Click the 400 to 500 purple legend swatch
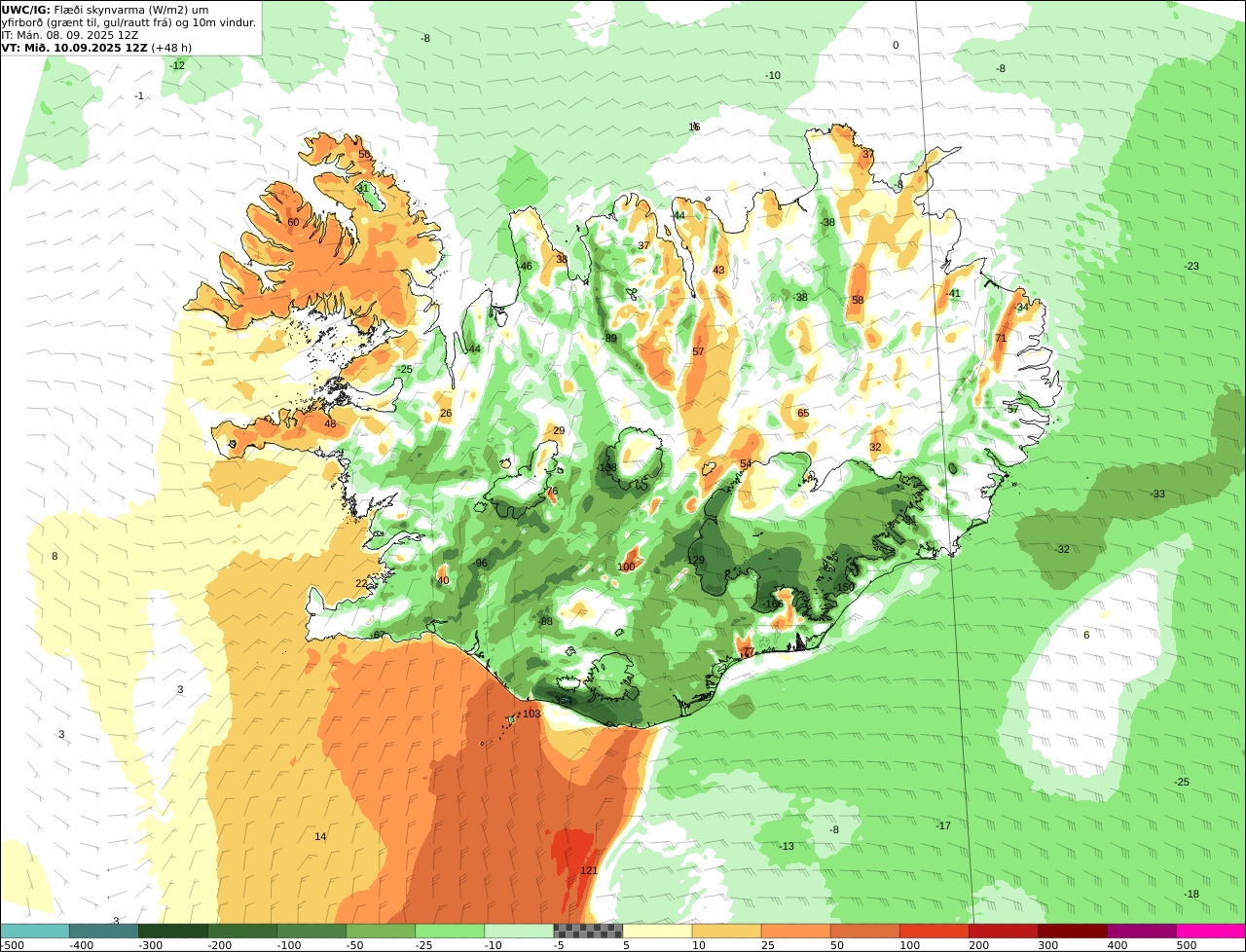Viewport: 1246px width, 952px height. [x=1141, y=932]
